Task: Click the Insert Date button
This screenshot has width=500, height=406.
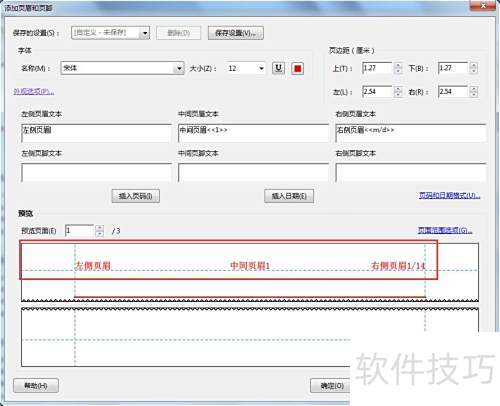Action: pyautogui.click(x=289, y=196)
